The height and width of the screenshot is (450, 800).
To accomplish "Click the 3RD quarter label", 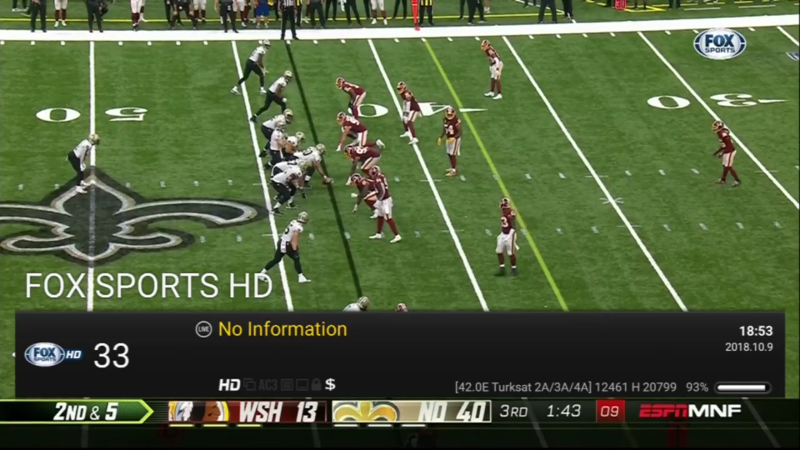I will [513, 411].
